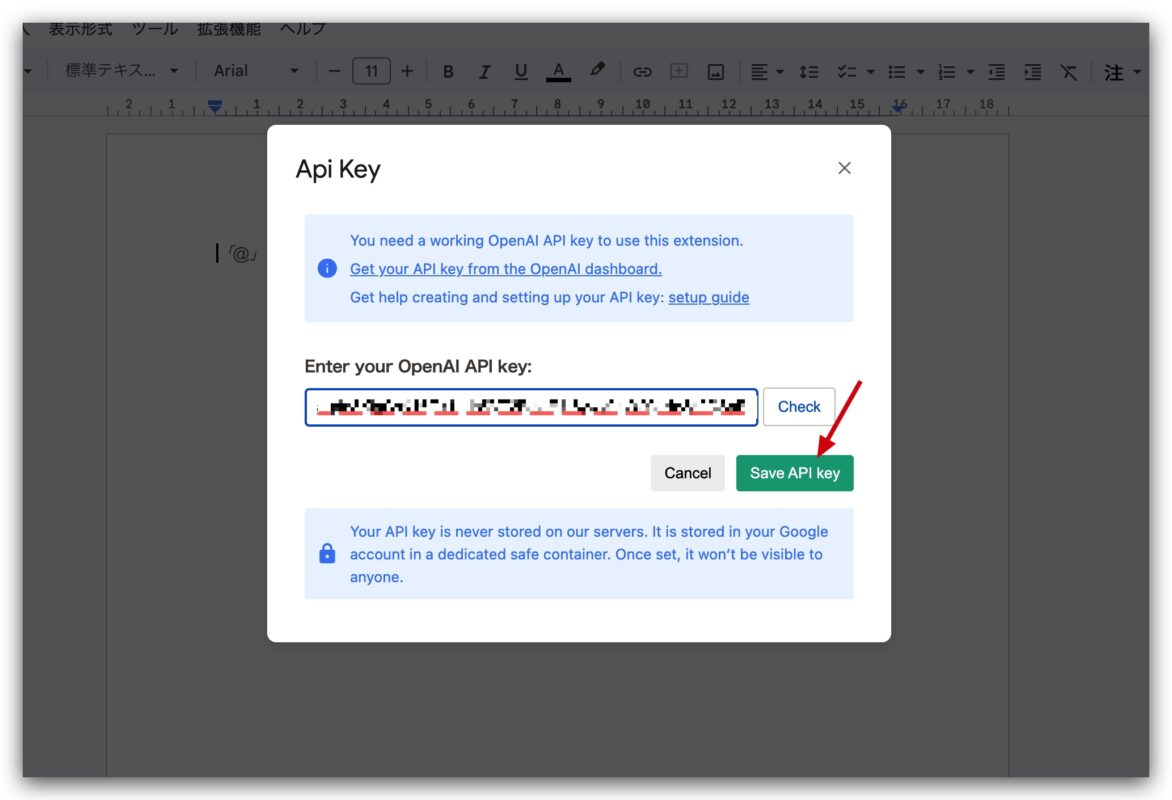Click the left indent marker on ruler
This screenshot has height=800, width=1172.
tap(215, 106)
